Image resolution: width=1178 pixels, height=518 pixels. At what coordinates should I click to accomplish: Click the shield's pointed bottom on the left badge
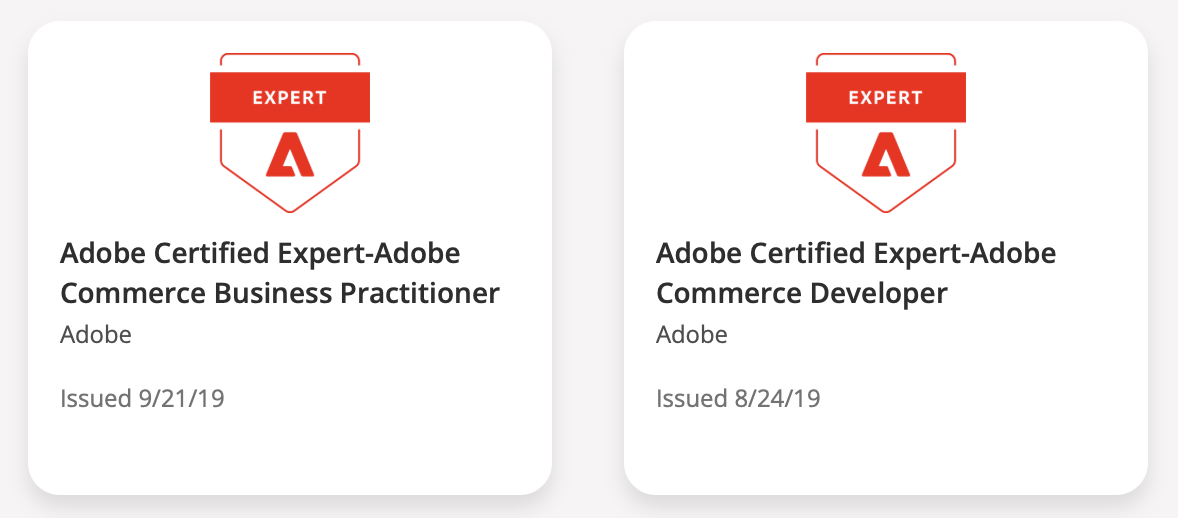point(290,203)
